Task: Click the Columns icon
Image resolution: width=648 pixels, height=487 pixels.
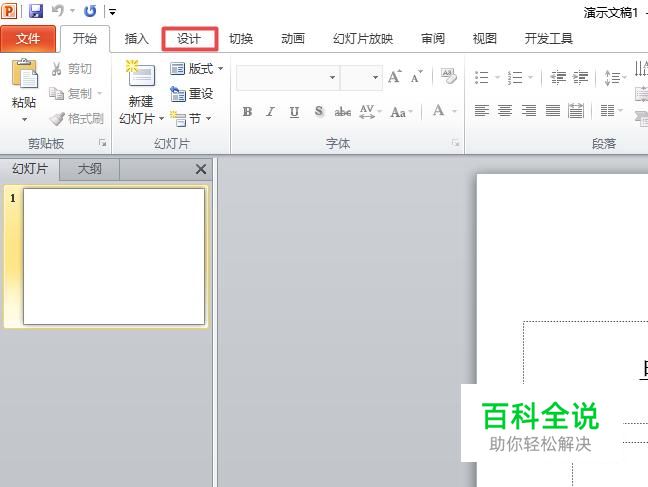Action: [607, 111]
